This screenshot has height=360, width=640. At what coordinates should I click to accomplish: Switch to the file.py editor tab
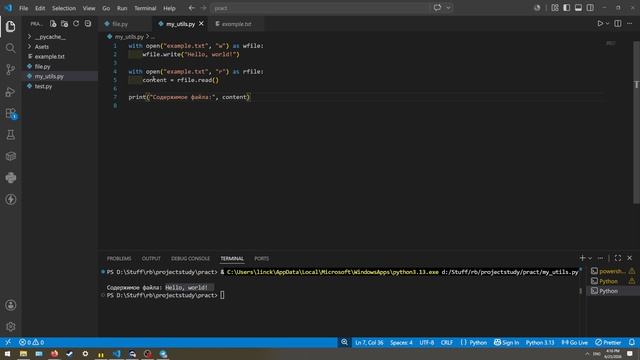(125, 24)
